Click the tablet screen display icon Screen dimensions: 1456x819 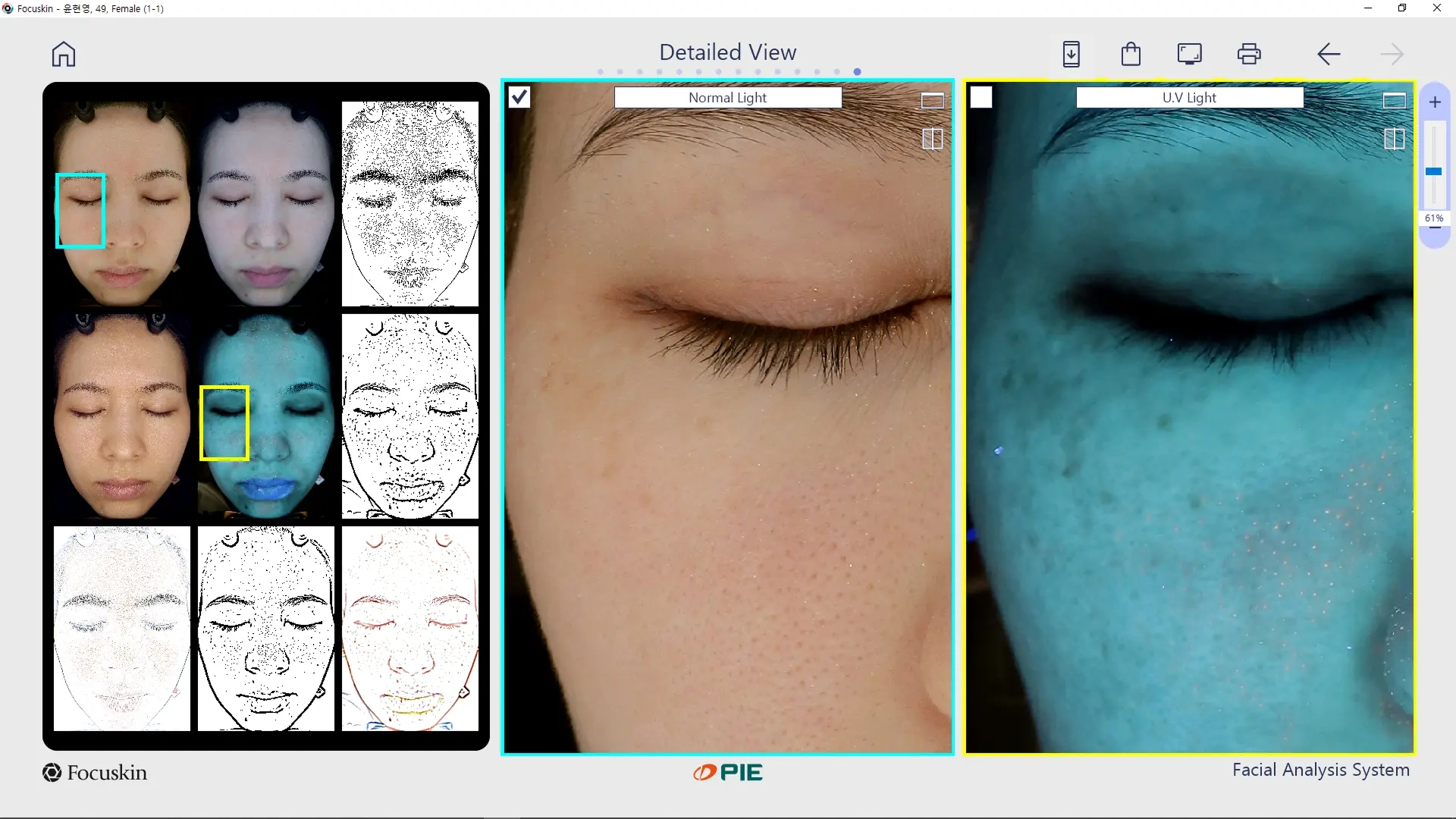1189,54
